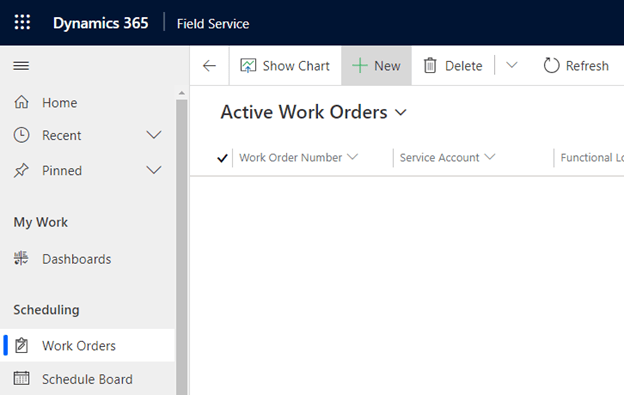Open the app launcher waffle grid
The image size is (624, 395).
point(22,22)
